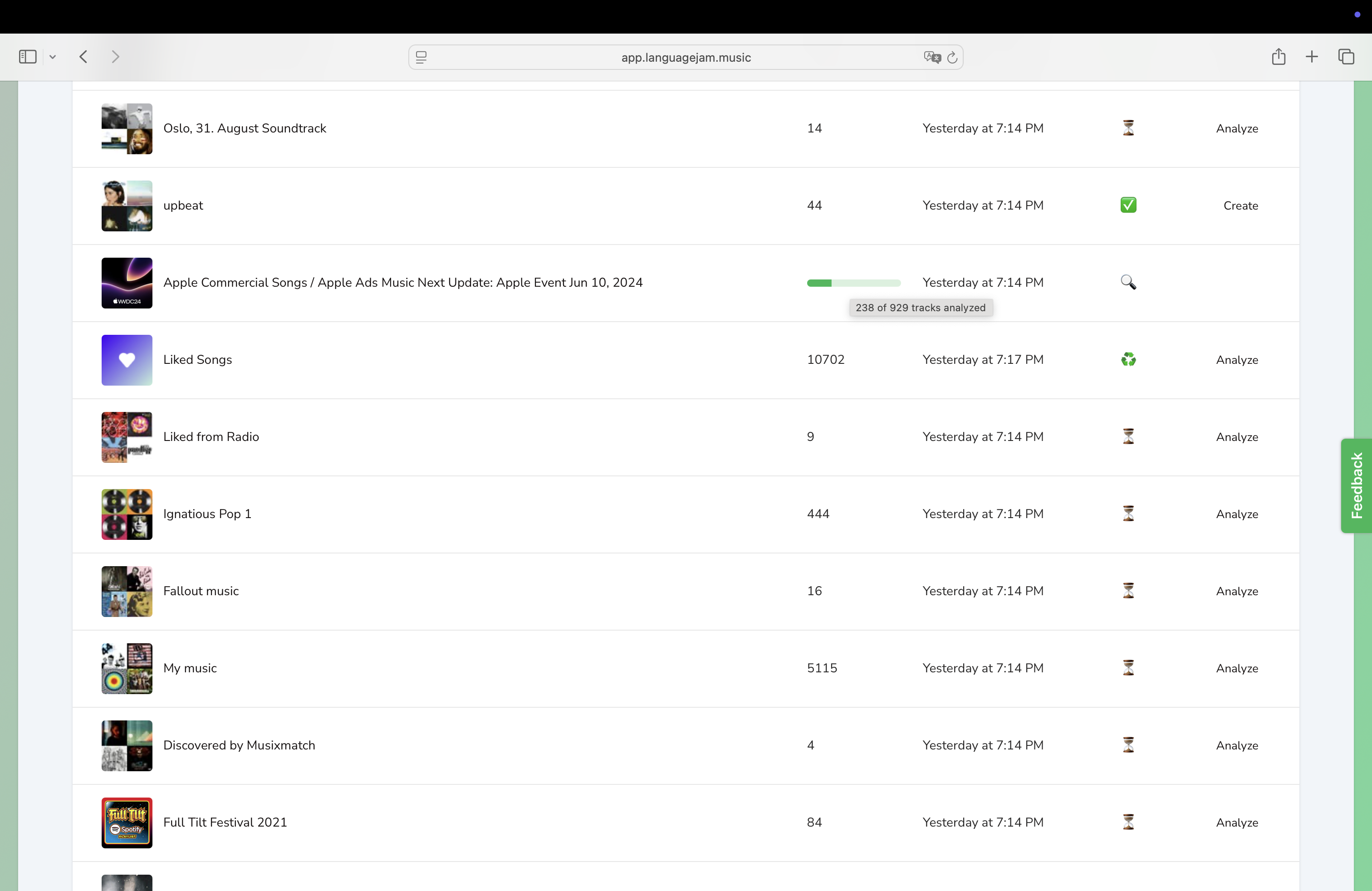Open the translate icon in address bar
Viewport: 1372px width, 891px height.
[932, 57]
